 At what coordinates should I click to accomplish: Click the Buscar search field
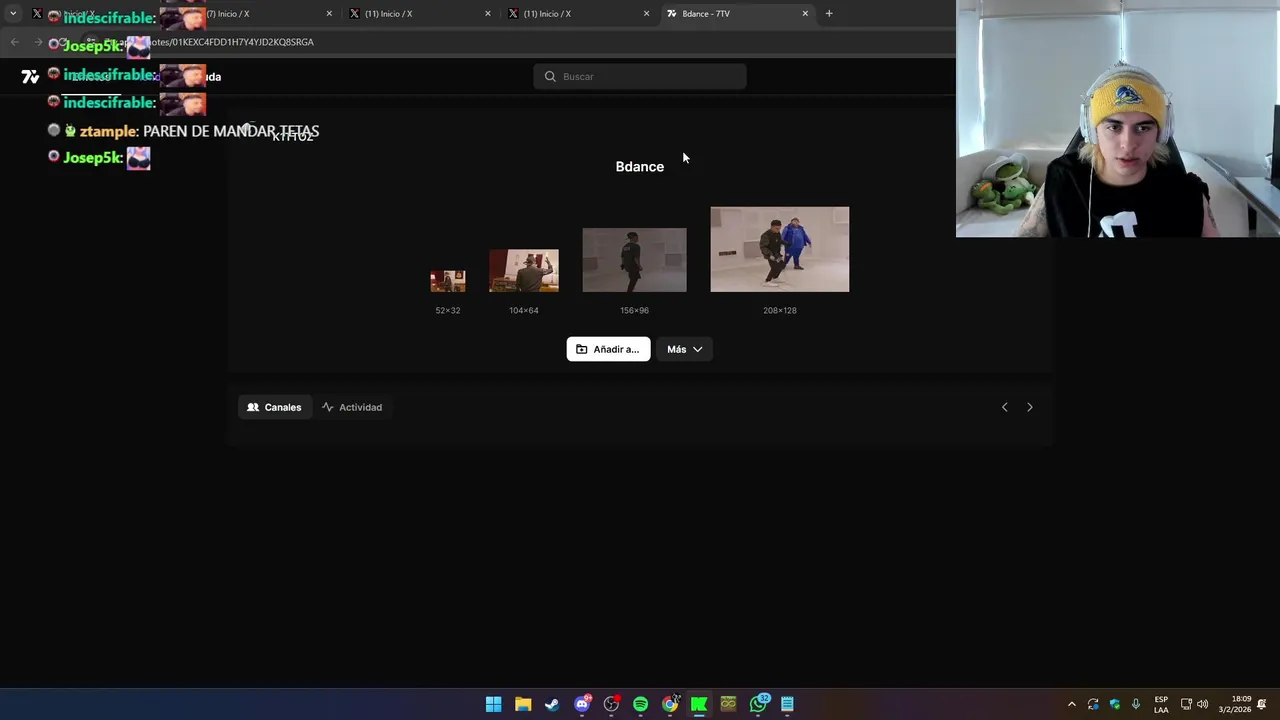(x=640, y=77)
